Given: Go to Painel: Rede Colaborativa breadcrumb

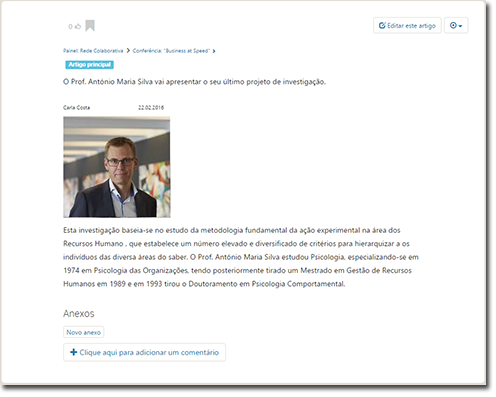Looking at the screenshot, I should pyautogui.click(x=93, y=51).
